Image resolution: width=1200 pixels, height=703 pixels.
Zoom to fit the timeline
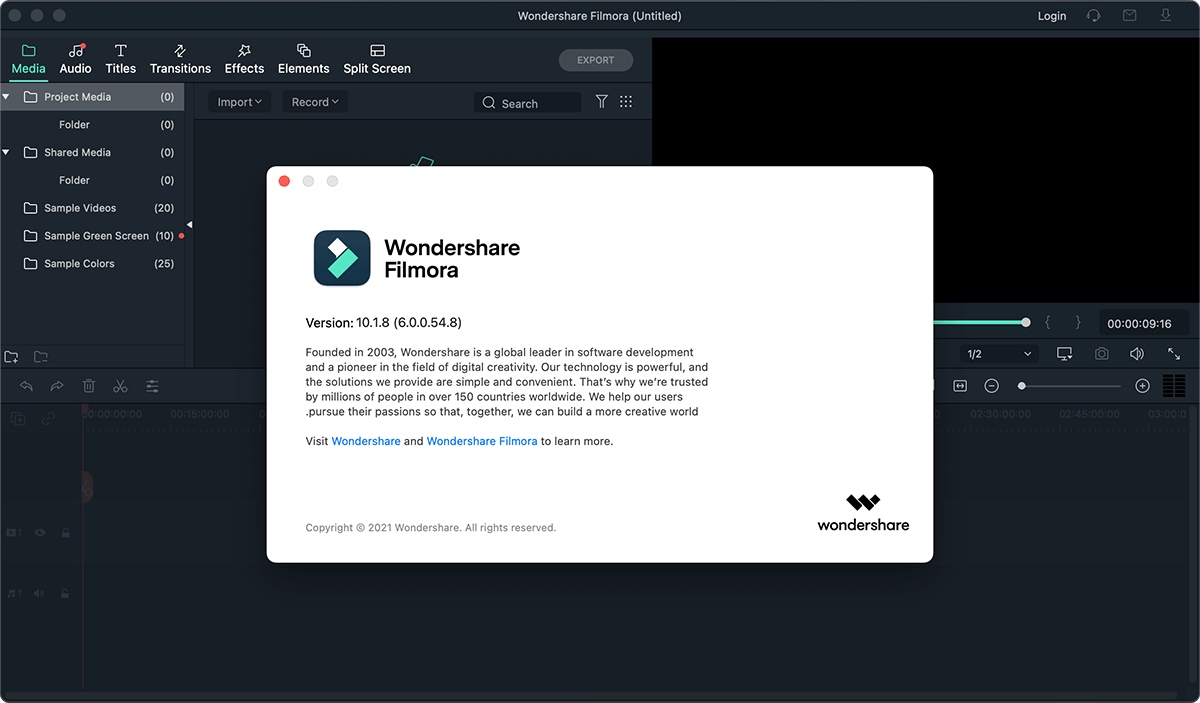pyautogui.click(x=960, y=386)
